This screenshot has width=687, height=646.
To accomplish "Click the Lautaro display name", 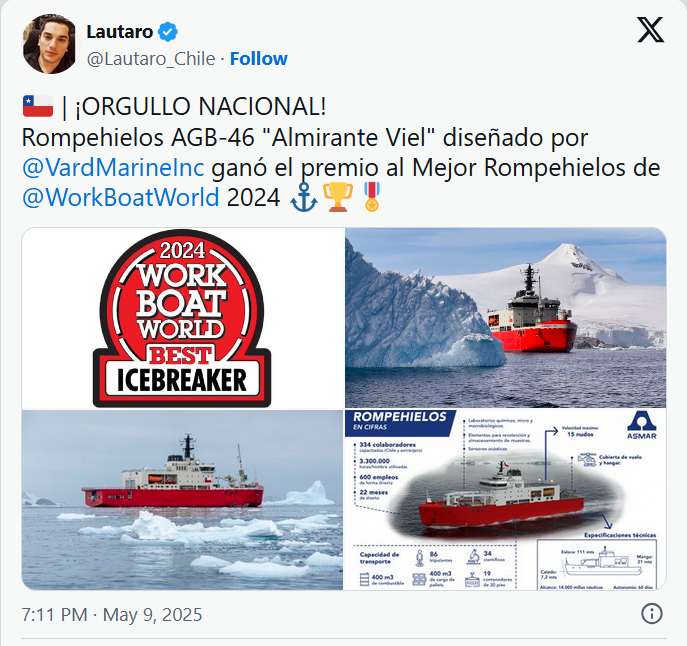I will [x=120, y=32].
